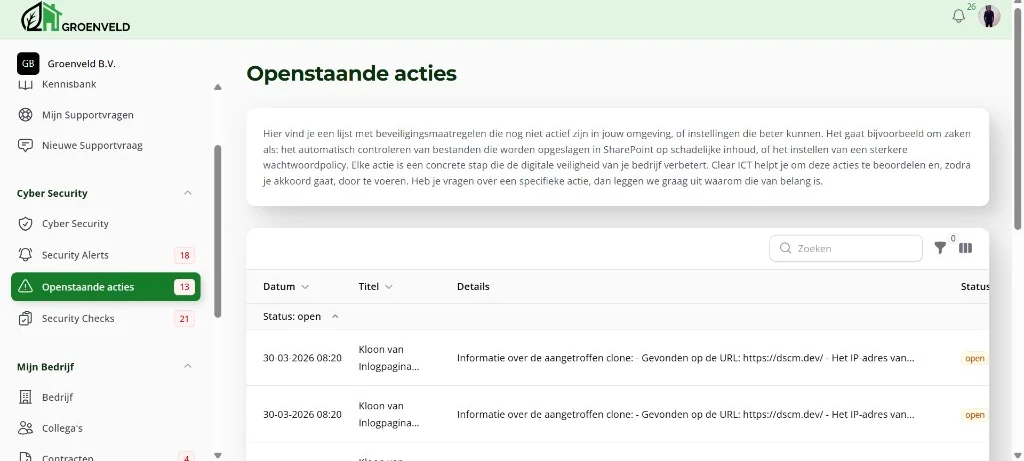1024x461 pixels.
Task: Click the Openstaande acties page heading
Action: (351, 74)
